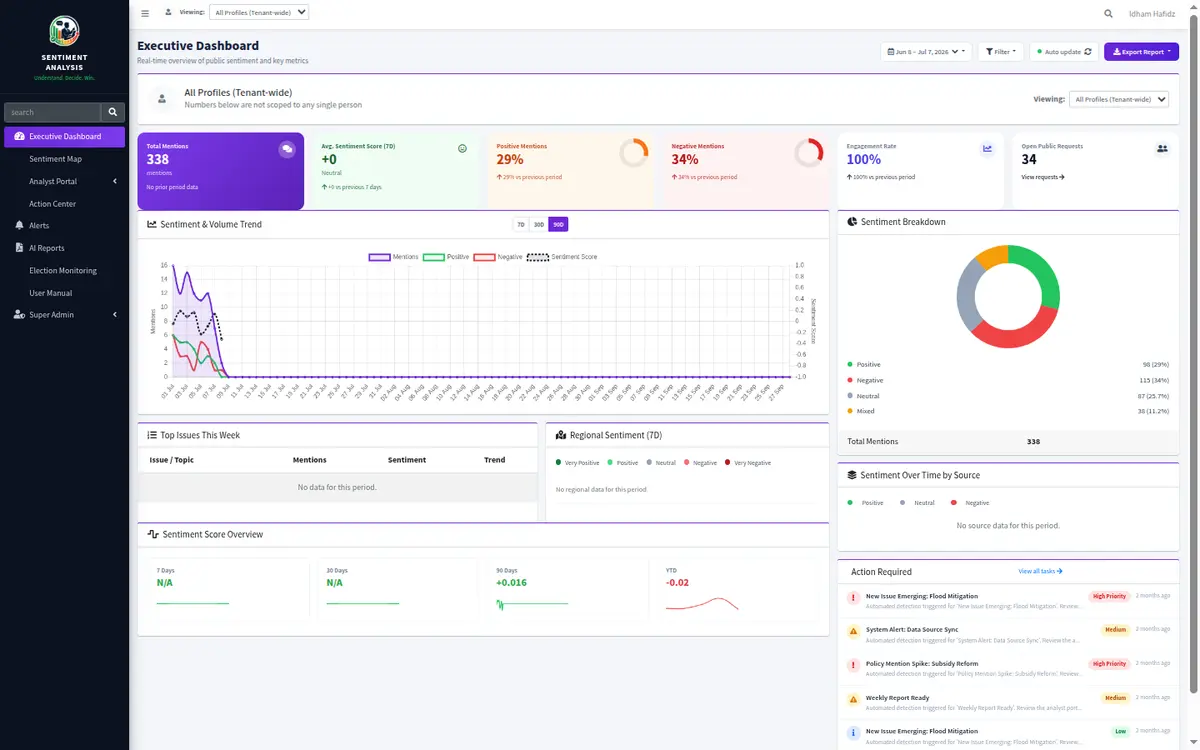Click blue info icon for Low priority Flood Mitigation

tap(853, 733)
